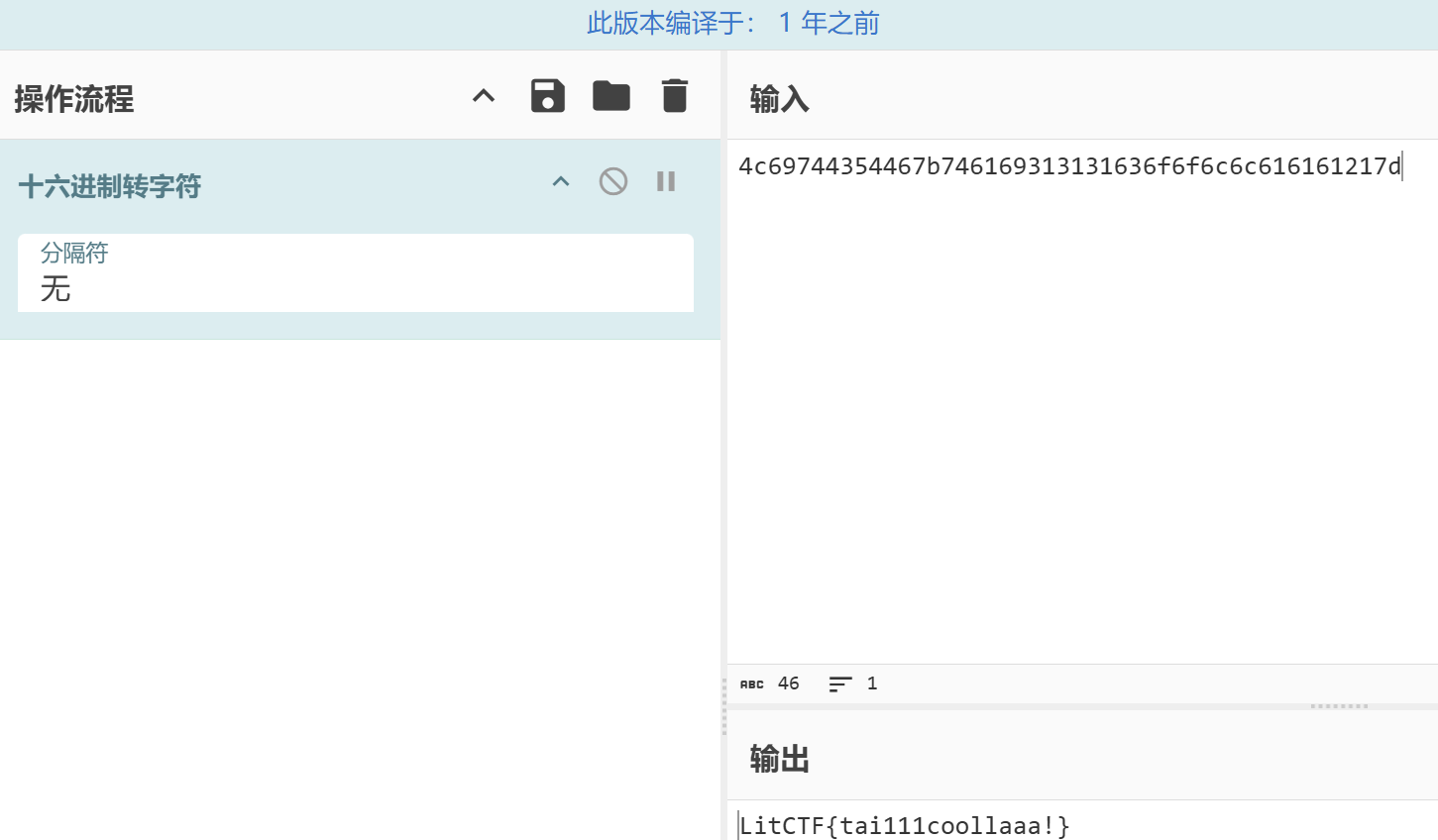Set a breakpoint with the pause icon
This screenshot has height=840, width=1438.
[666, 181]
